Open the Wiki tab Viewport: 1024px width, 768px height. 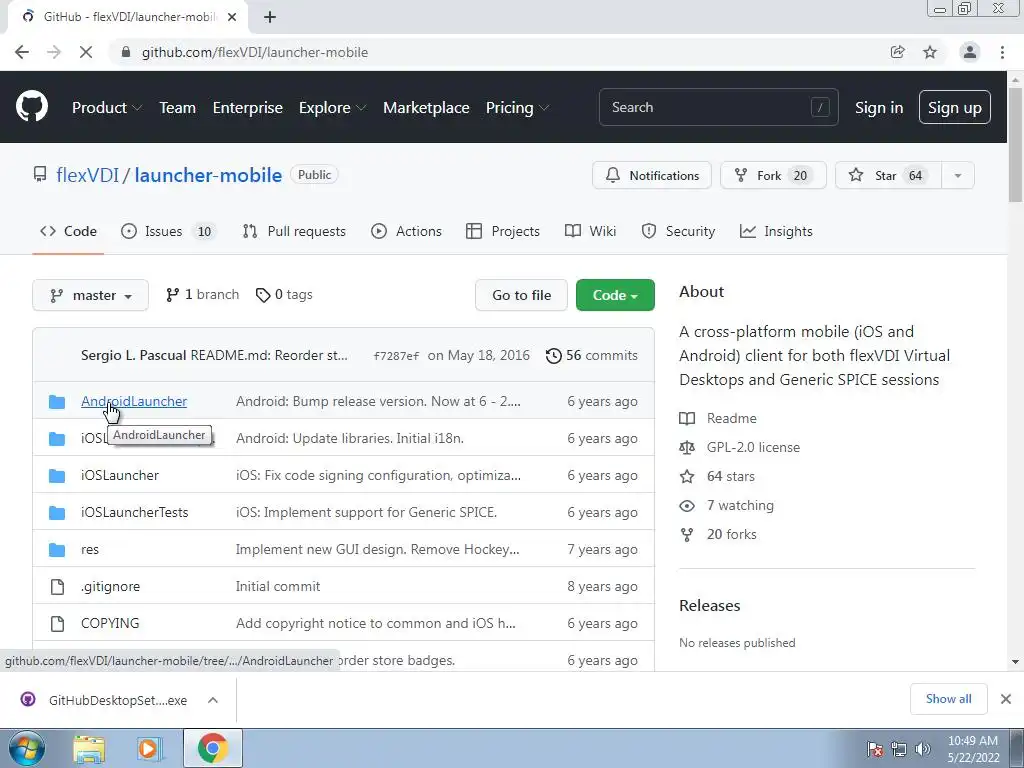coord(590,231)
